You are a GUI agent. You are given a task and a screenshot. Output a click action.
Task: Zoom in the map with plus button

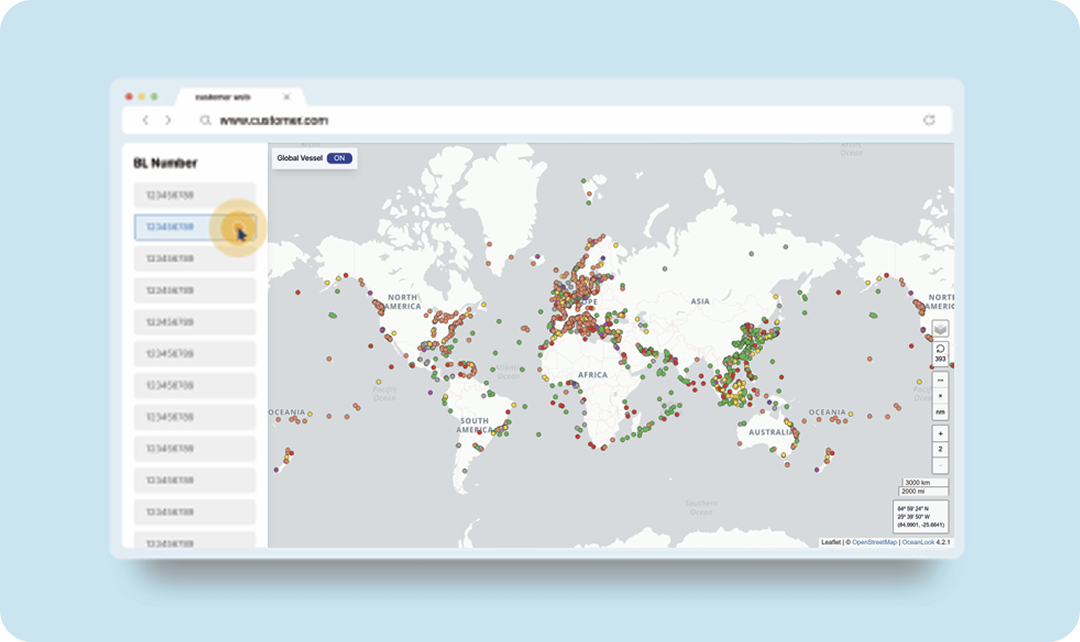(x=940, y=434)
